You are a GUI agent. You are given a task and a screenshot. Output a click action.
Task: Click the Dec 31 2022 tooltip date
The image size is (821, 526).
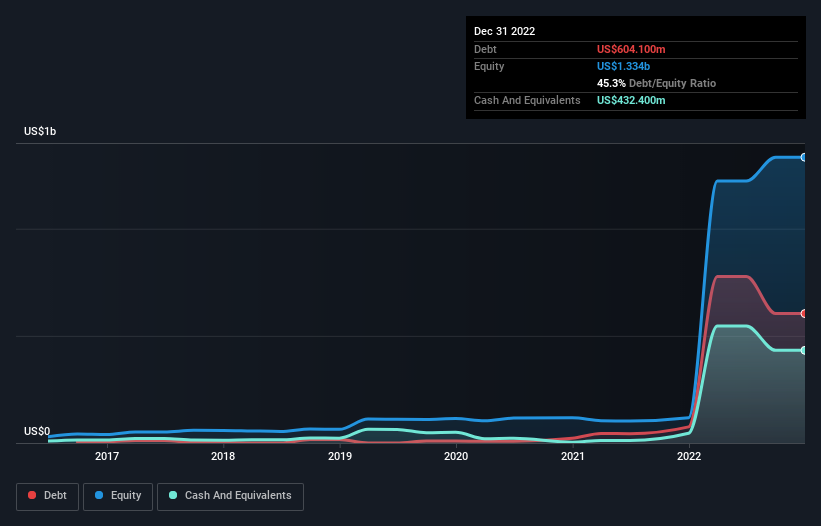coord(504,31)
